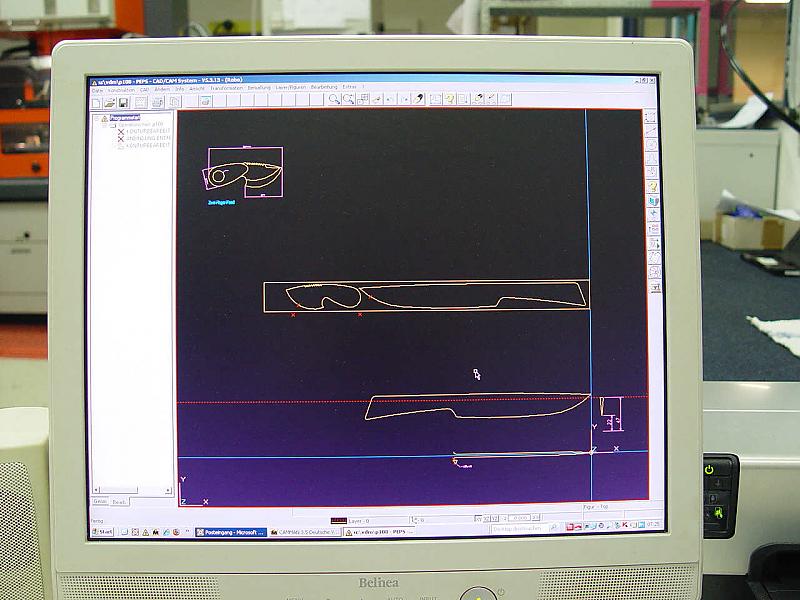Click the New file icon in toolbar

click(x=97, y=101)
